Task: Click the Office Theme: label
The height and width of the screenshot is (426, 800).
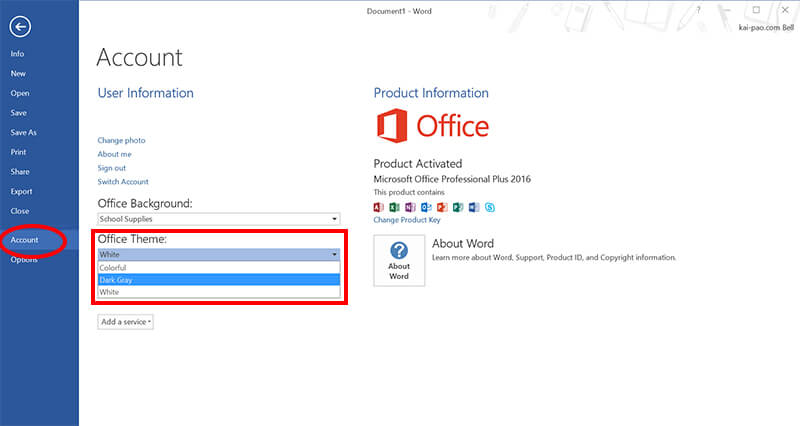Action: click(x=132, y=239)
